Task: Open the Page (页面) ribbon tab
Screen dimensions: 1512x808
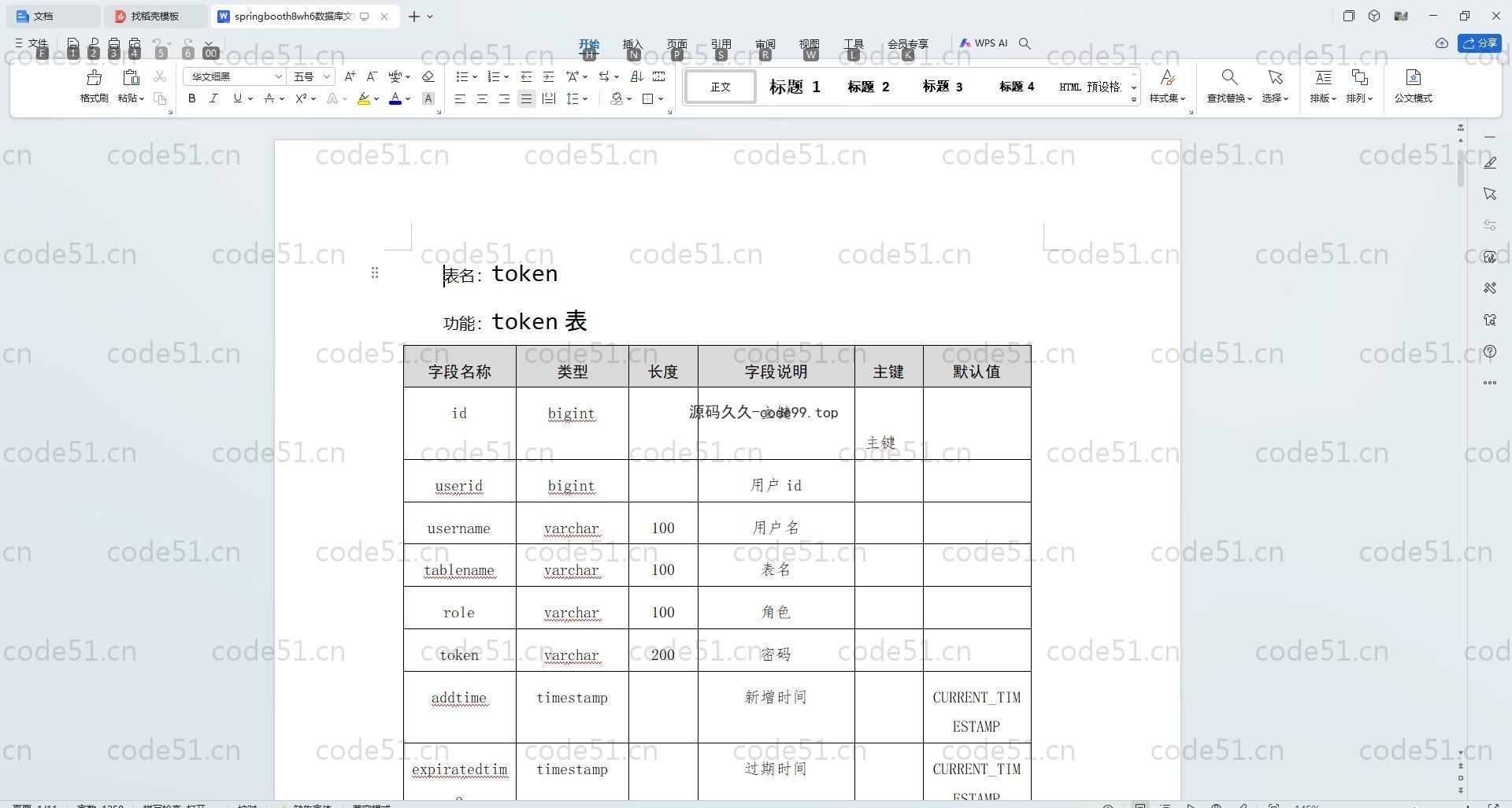Action: (676, 44)
